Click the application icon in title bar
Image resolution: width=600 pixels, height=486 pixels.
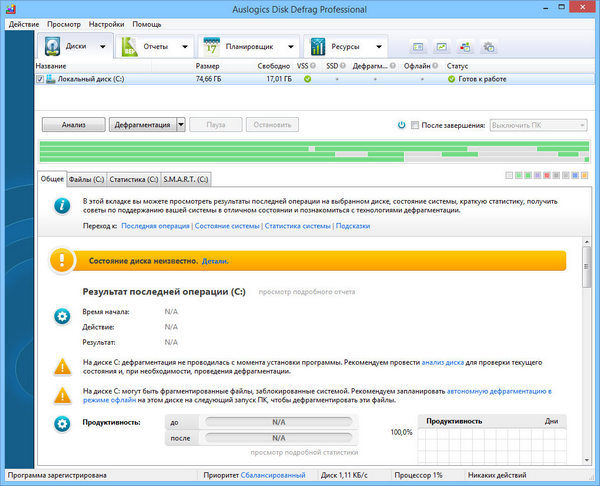[x=11, y=9]
